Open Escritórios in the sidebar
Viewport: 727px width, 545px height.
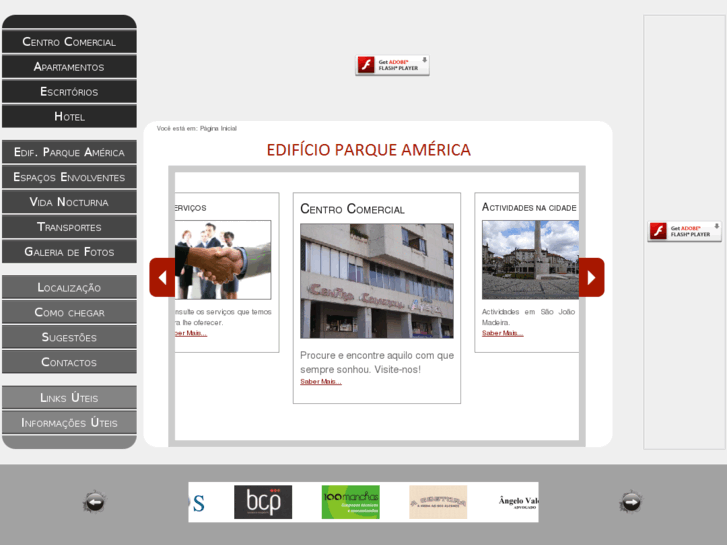(x=69, y=91)
